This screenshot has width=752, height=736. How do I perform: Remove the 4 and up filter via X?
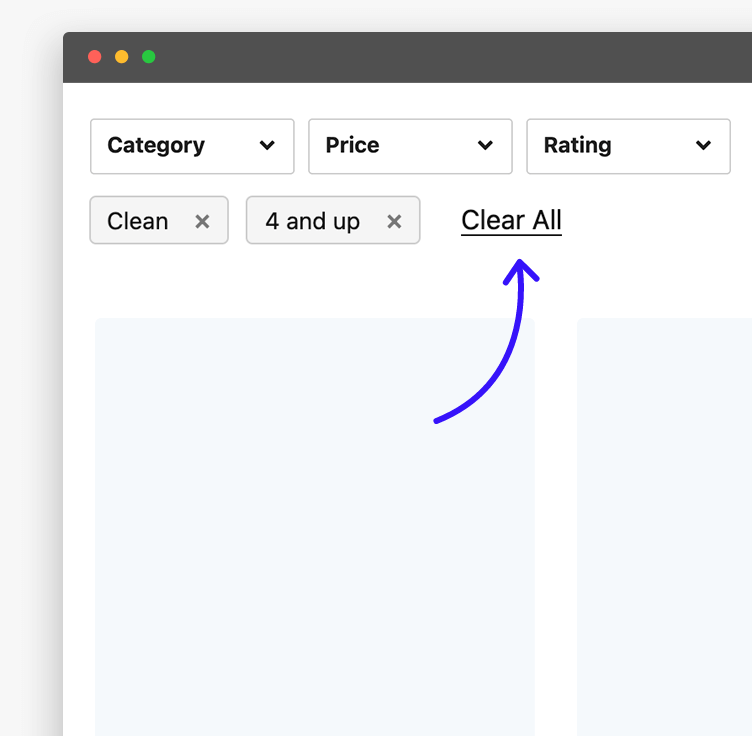(394, 221)
